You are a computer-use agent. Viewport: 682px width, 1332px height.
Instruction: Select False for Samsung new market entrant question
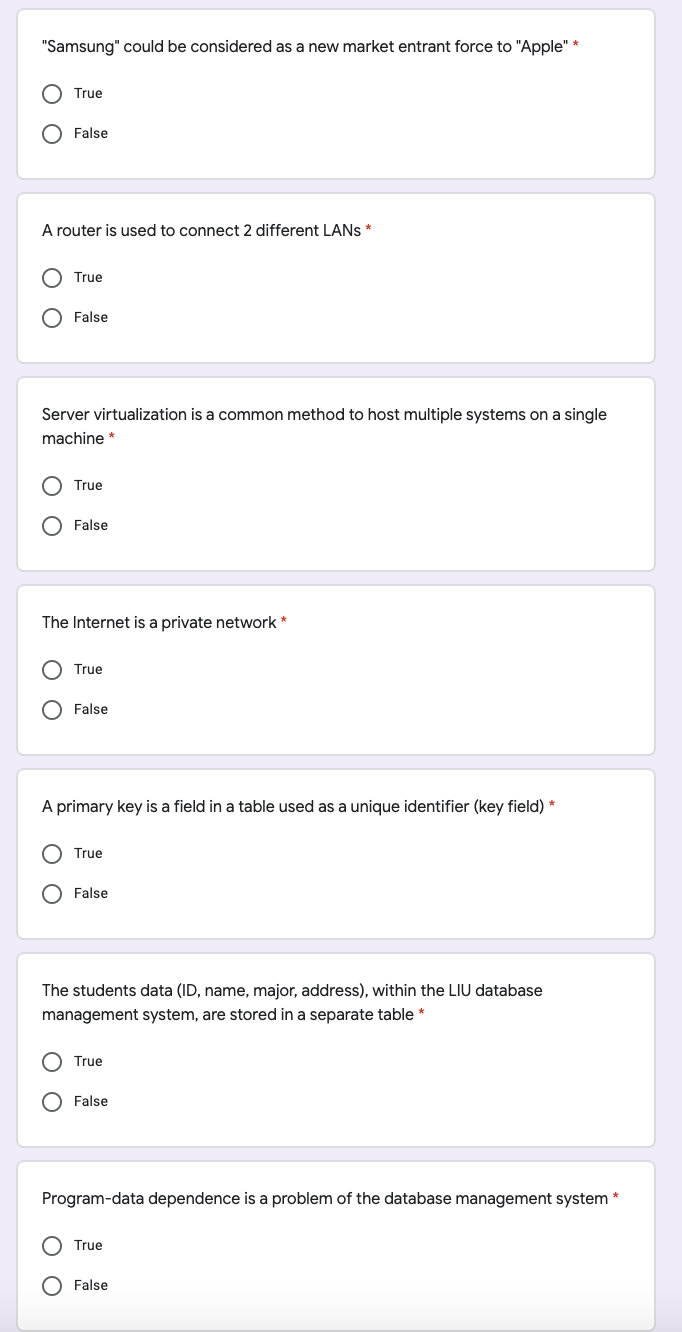(52, 133)
